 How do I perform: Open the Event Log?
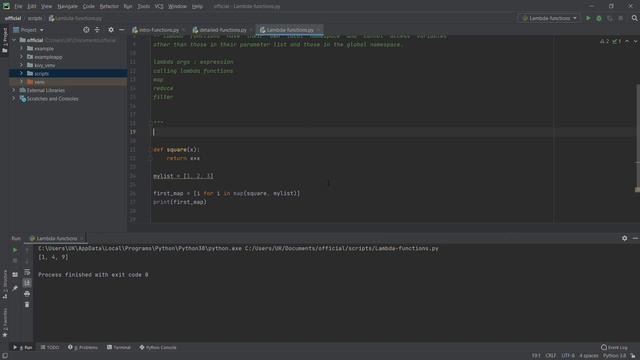(614, 347)
